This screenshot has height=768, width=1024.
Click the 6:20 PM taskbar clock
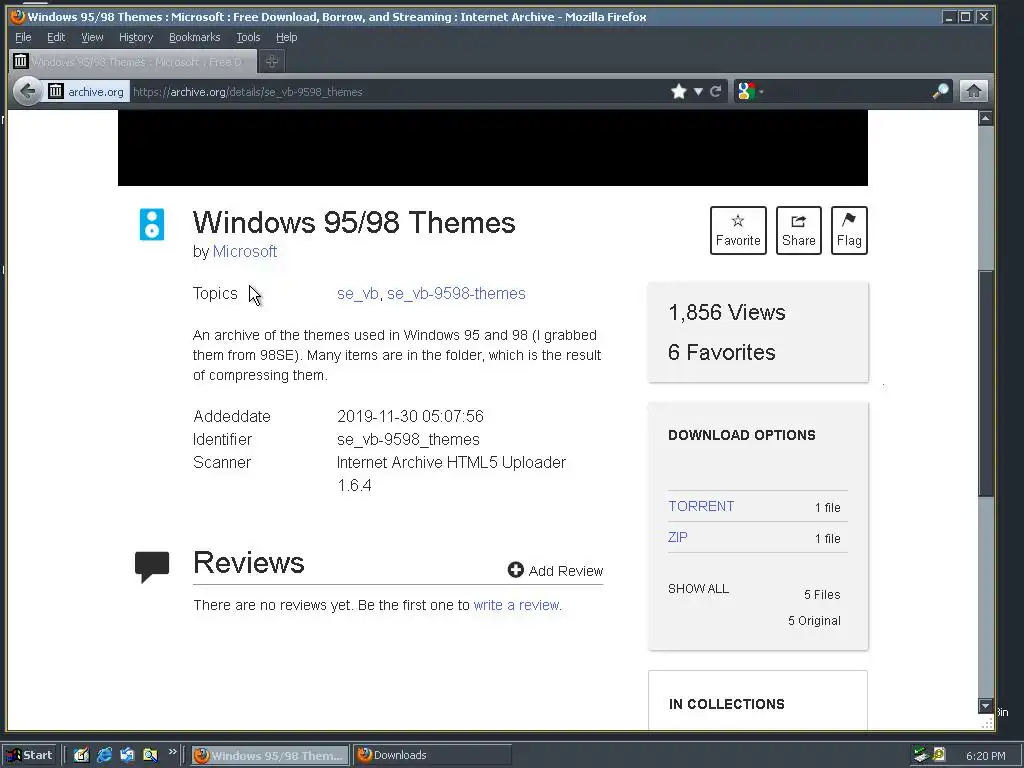(x=985, y=756)
